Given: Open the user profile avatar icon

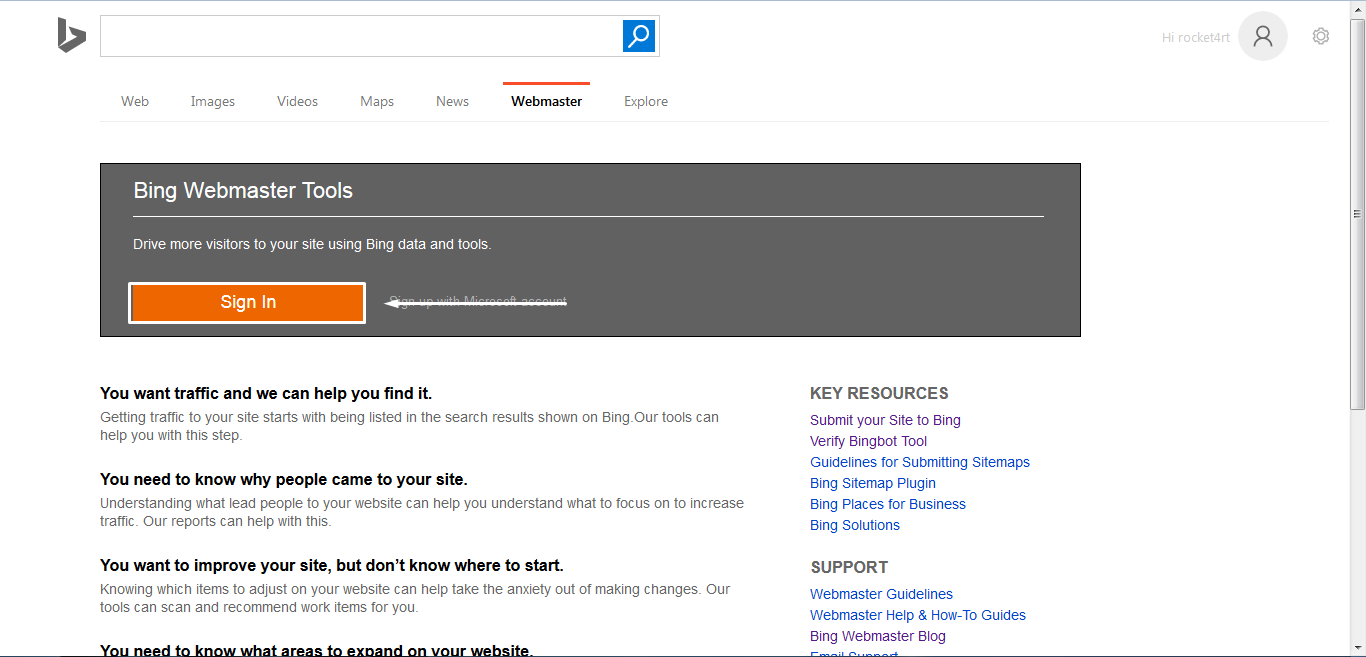Looking at the screenshot, I should 1262,36.
